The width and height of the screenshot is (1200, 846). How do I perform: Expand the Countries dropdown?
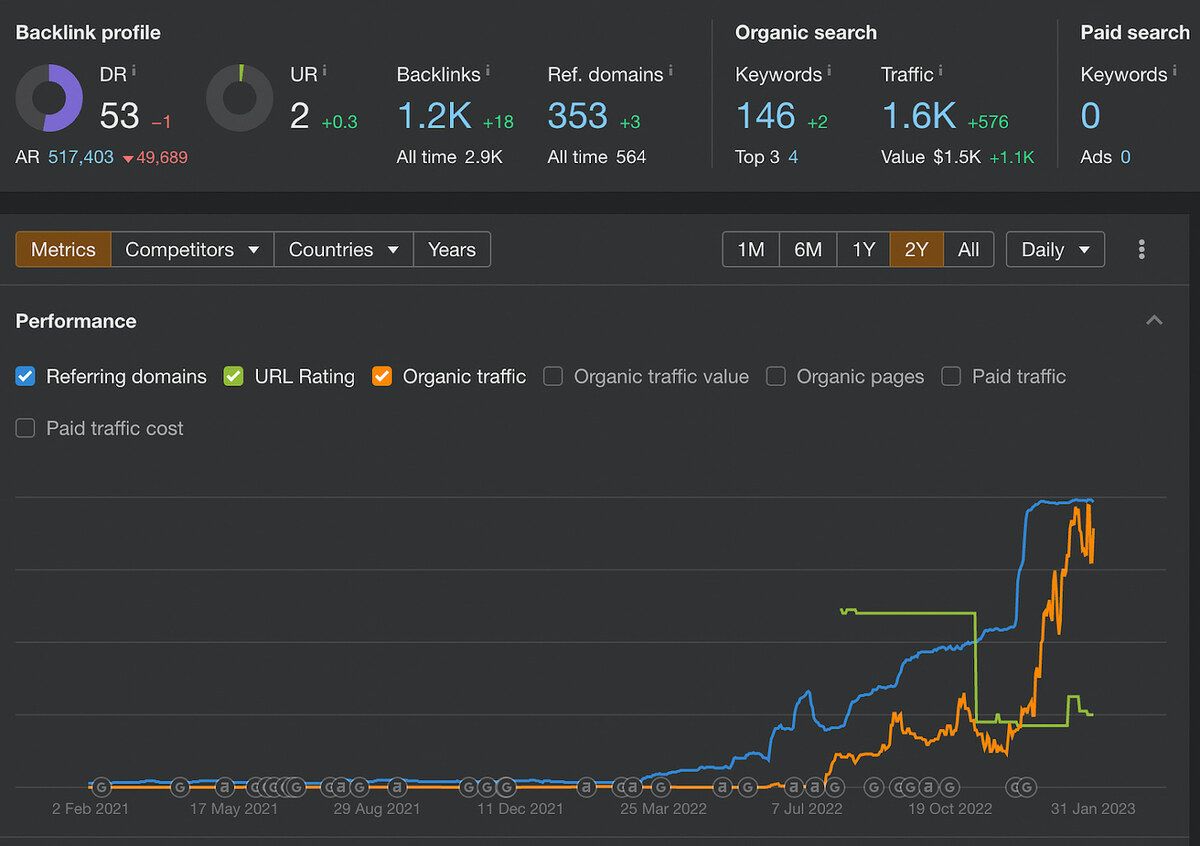[x=343, y=250]
